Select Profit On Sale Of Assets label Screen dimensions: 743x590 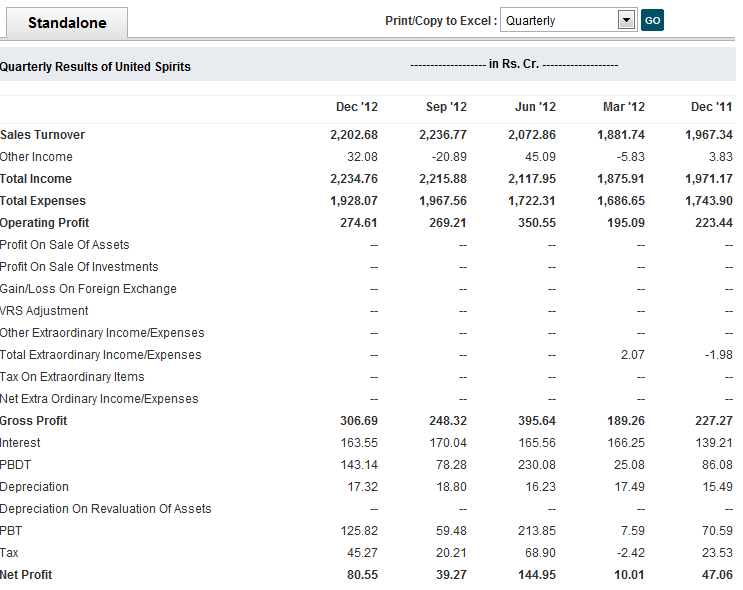point(64,245)
